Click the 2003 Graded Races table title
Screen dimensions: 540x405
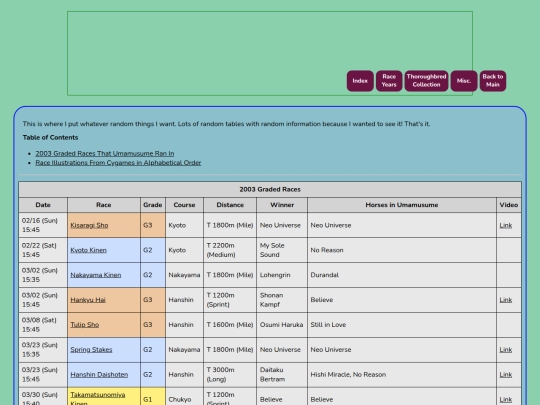click(x=270, y=189)
